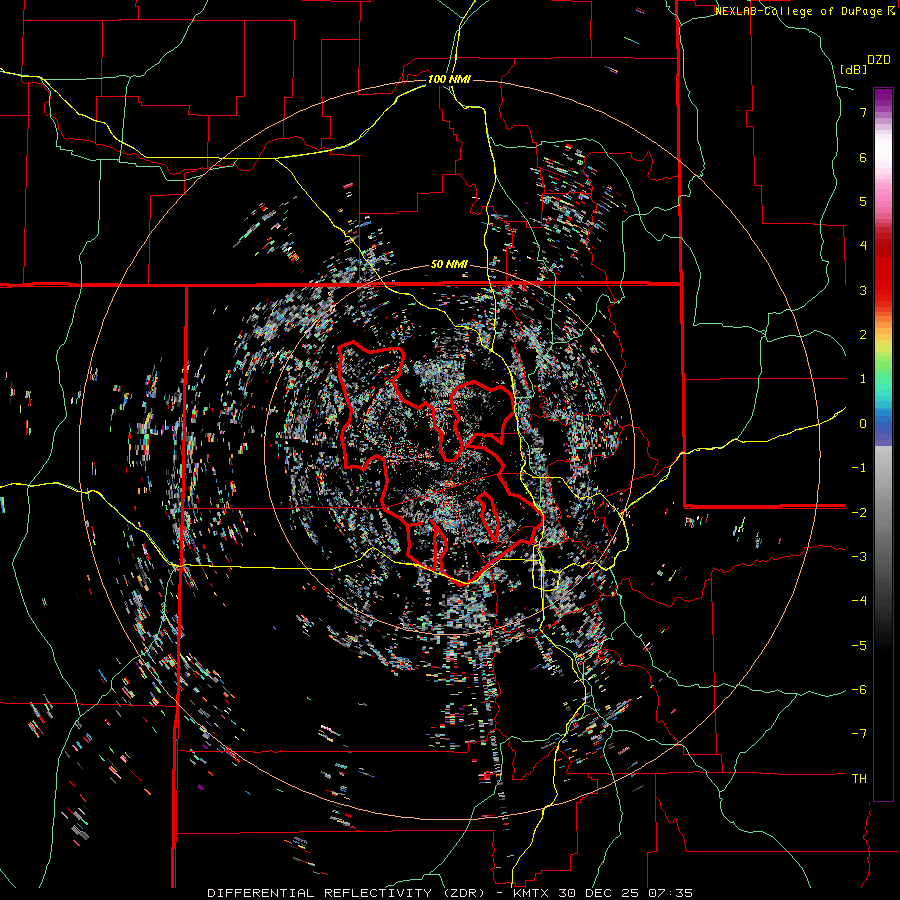
Task: Click the 0 value on the color scale
Action: [x=863, y=424]
